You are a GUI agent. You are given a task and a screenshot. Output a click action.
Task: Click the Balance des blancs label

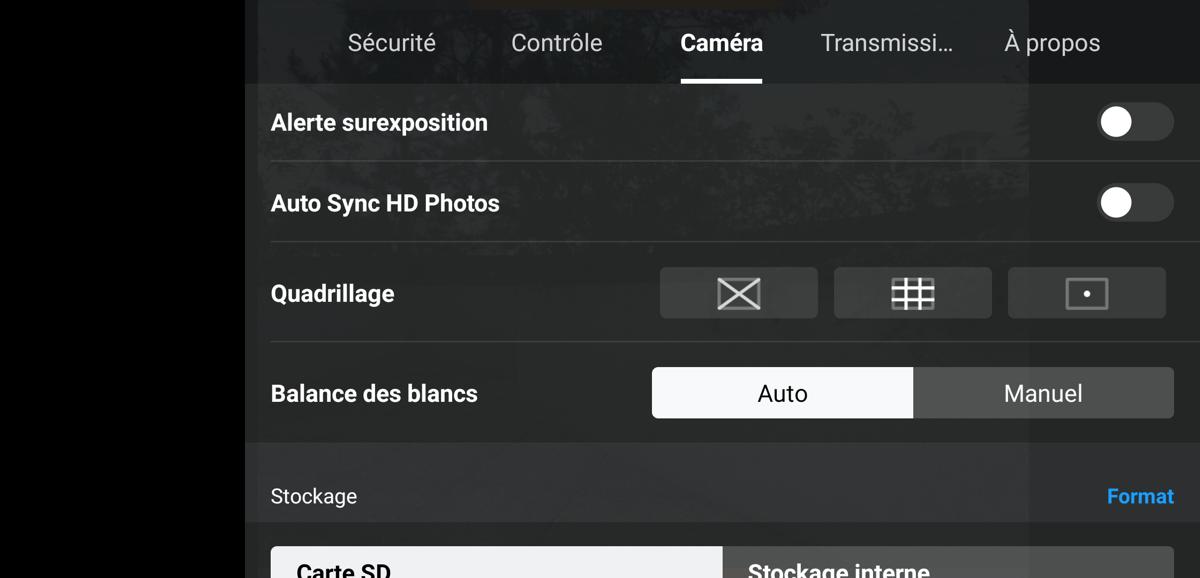[x=374, y=393]
